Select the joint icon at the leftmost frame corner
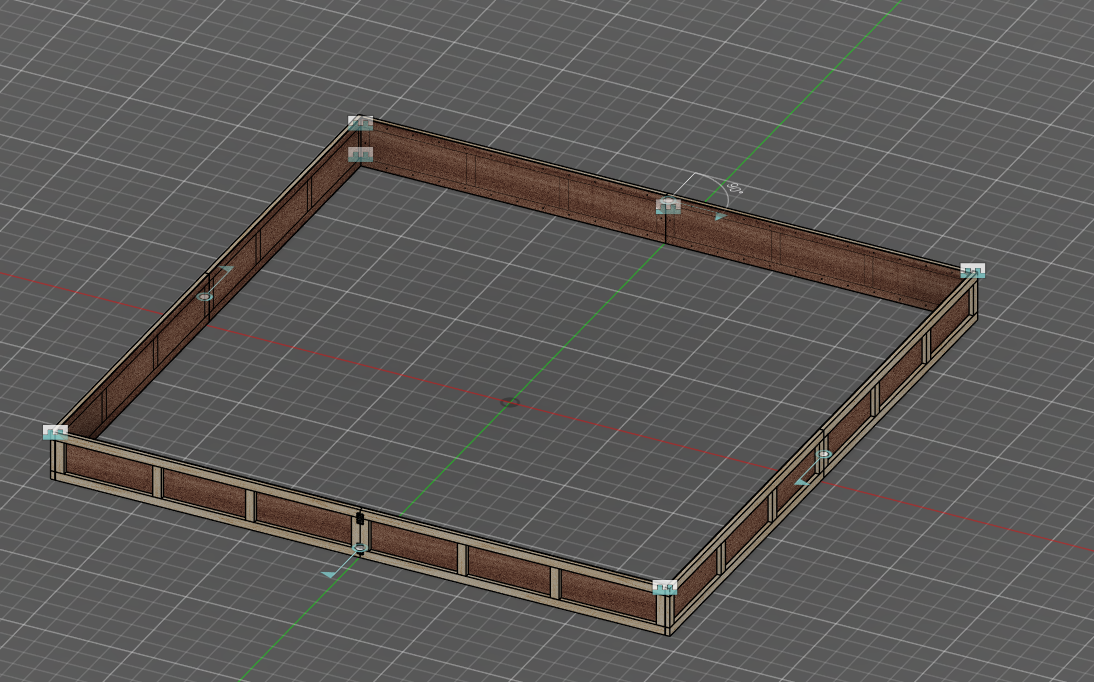 pos(55,433)
